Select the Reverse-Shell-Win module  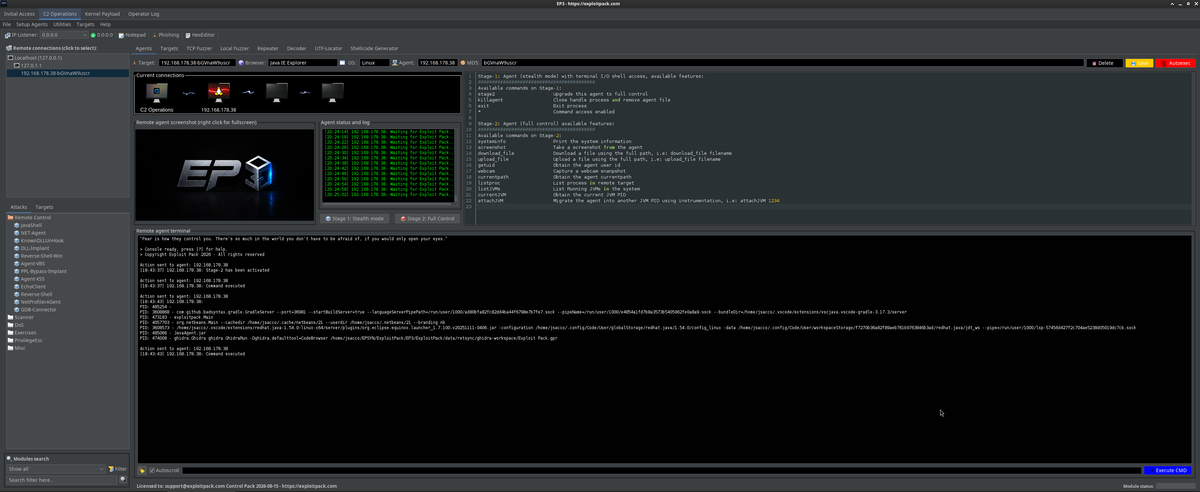pos(38,256)
